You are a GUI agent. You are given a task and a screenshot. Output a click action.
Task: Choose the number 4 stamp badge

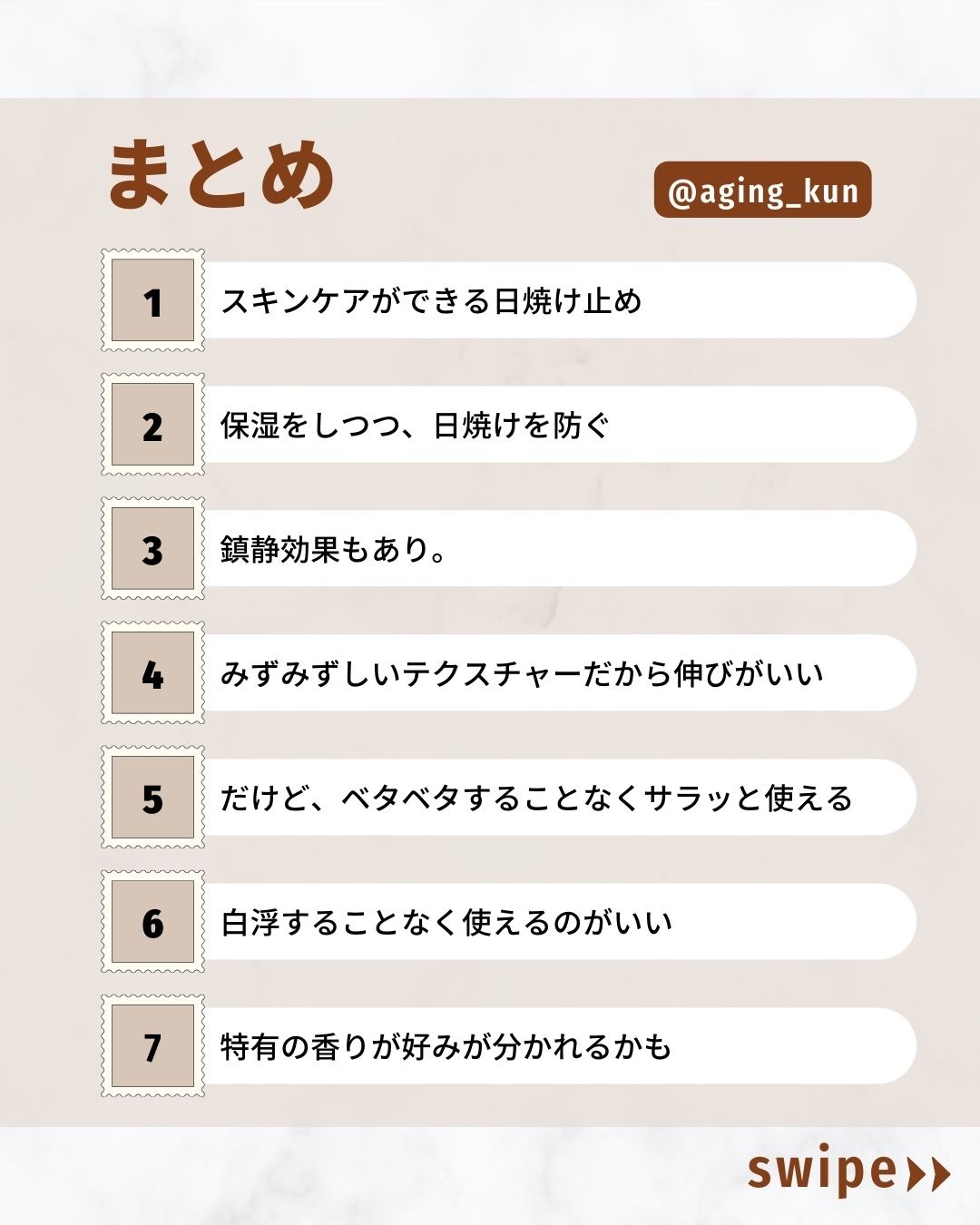(x=152, y=673)
